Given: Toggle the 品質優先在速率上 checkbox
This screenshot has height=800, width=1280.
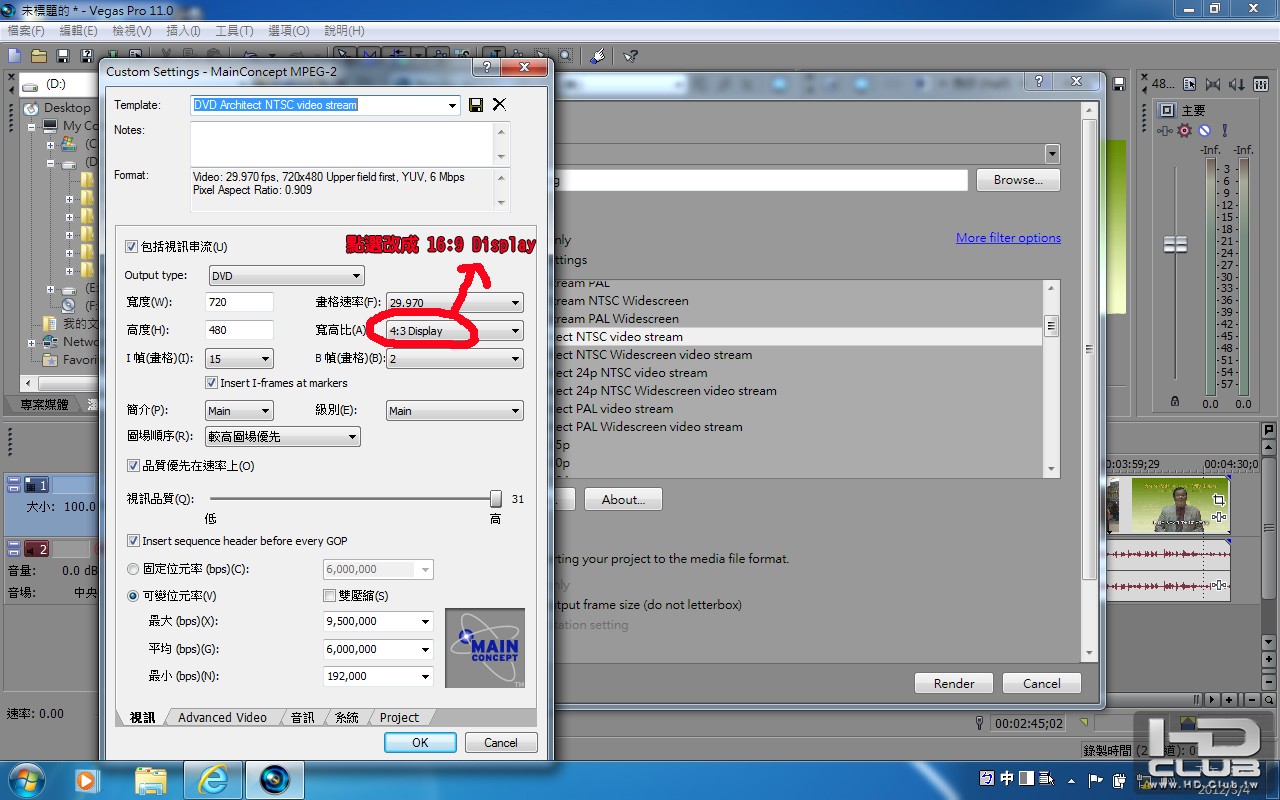Looking at the screenshot, I should (133, 466).
